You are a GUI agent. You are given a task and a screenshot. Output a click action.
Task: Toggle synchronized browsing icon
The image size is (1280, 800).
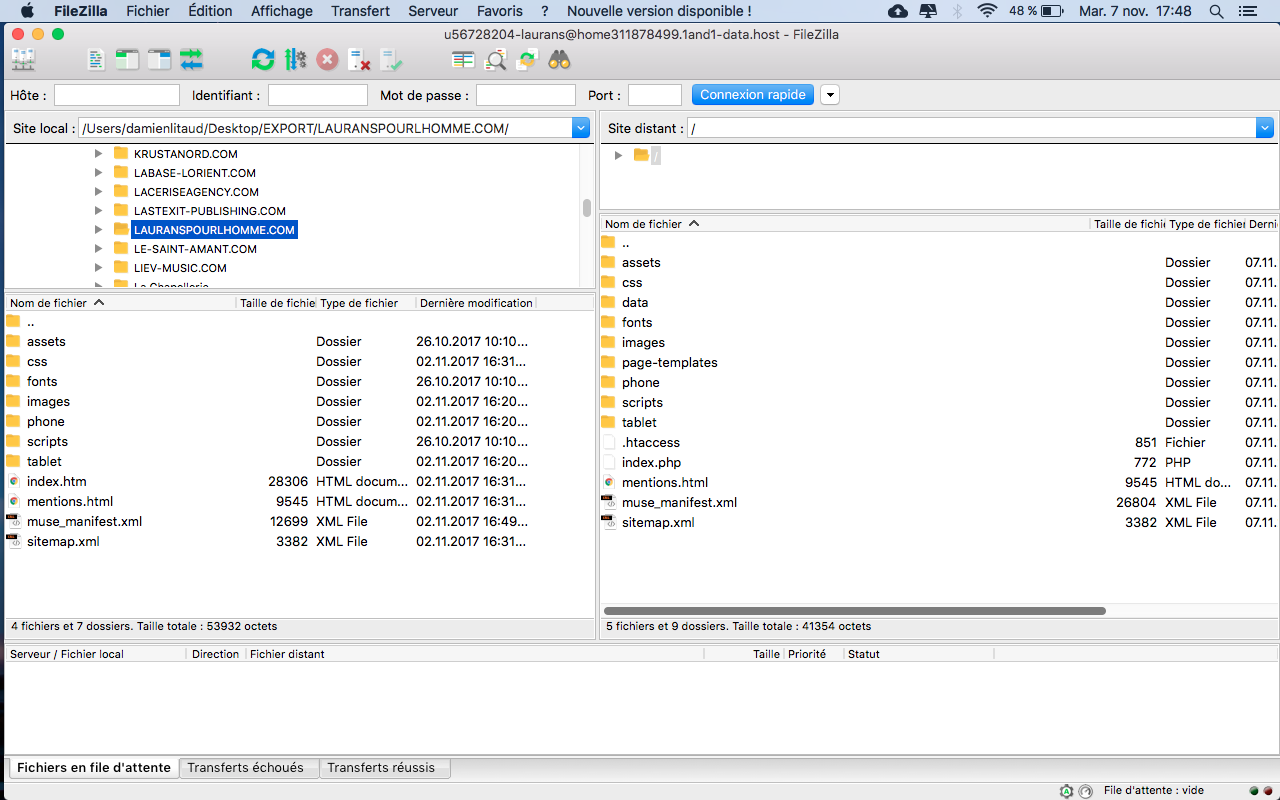pos(527,60)
